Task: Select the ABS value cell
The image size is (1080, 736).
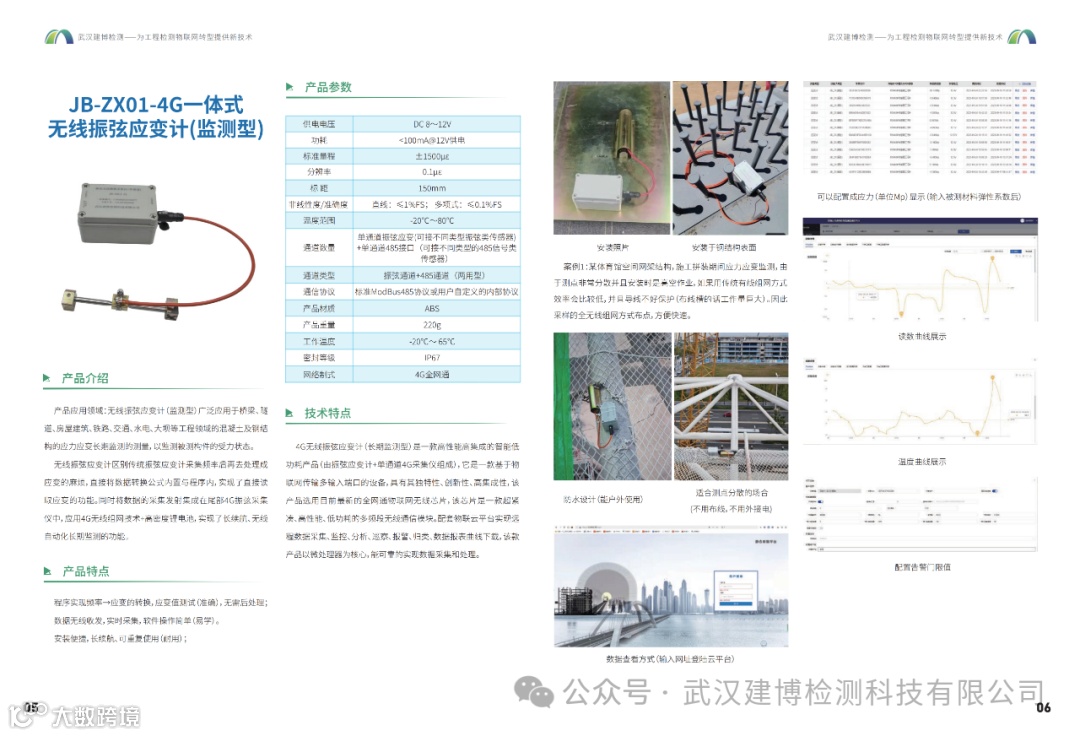Action: click(437, 308)
